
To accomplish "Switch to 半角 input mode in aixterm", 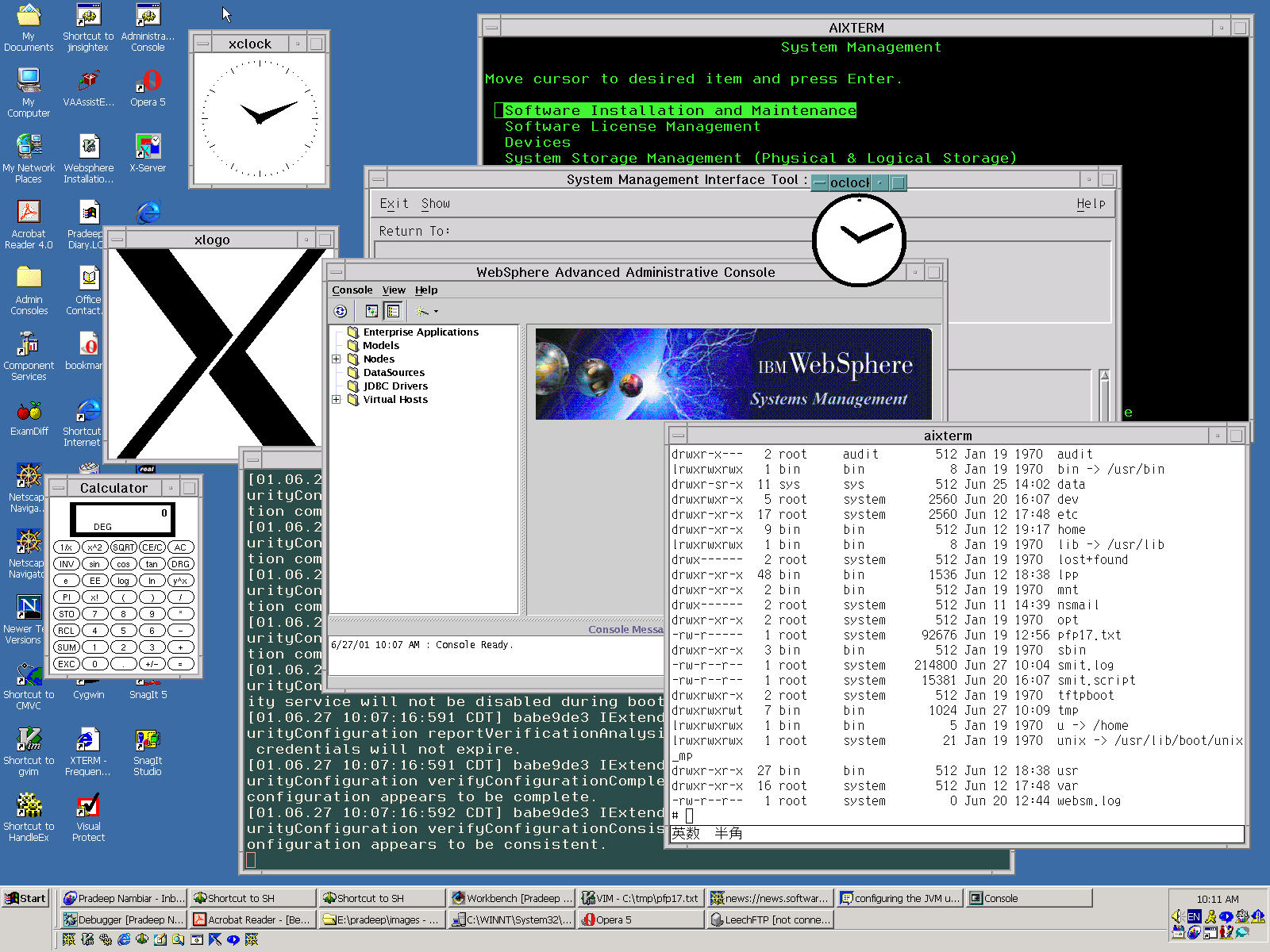I will coord(731,834).
